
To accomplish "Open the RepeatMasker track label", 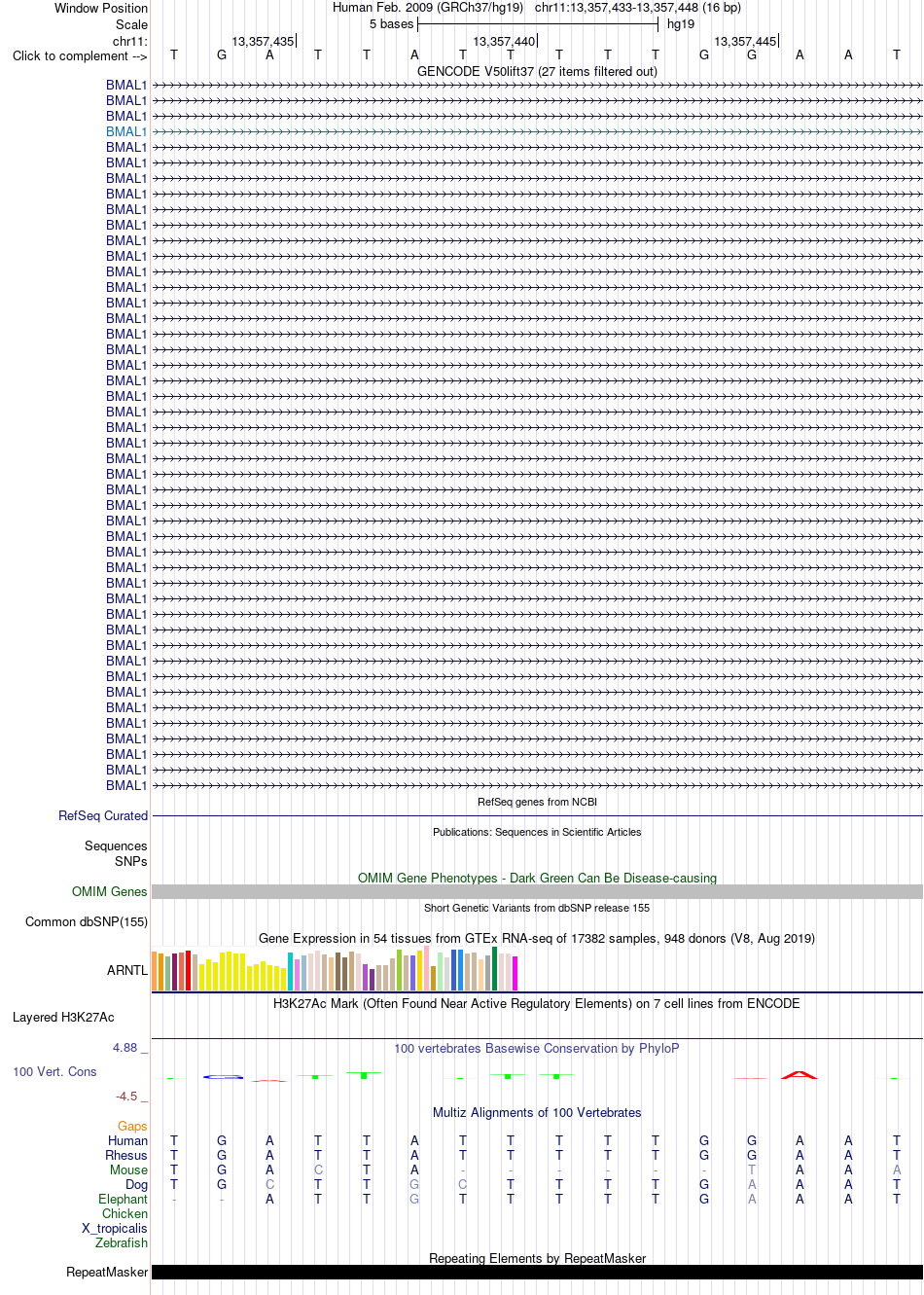I will (107, 1272).
